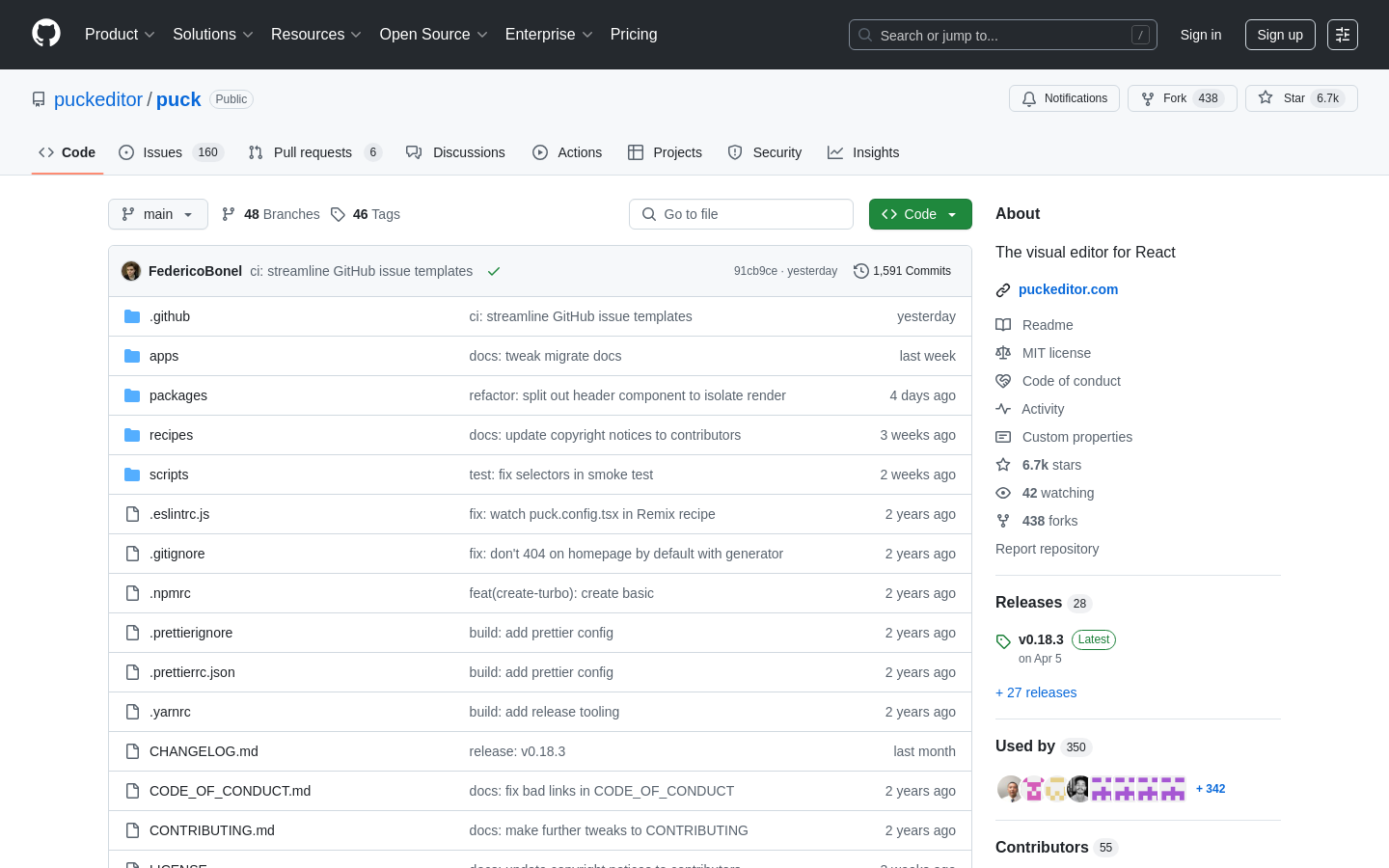Open the commit hash 91cb9ce
The height and width of the screenshot is (868, 1389).
(755, 271)
